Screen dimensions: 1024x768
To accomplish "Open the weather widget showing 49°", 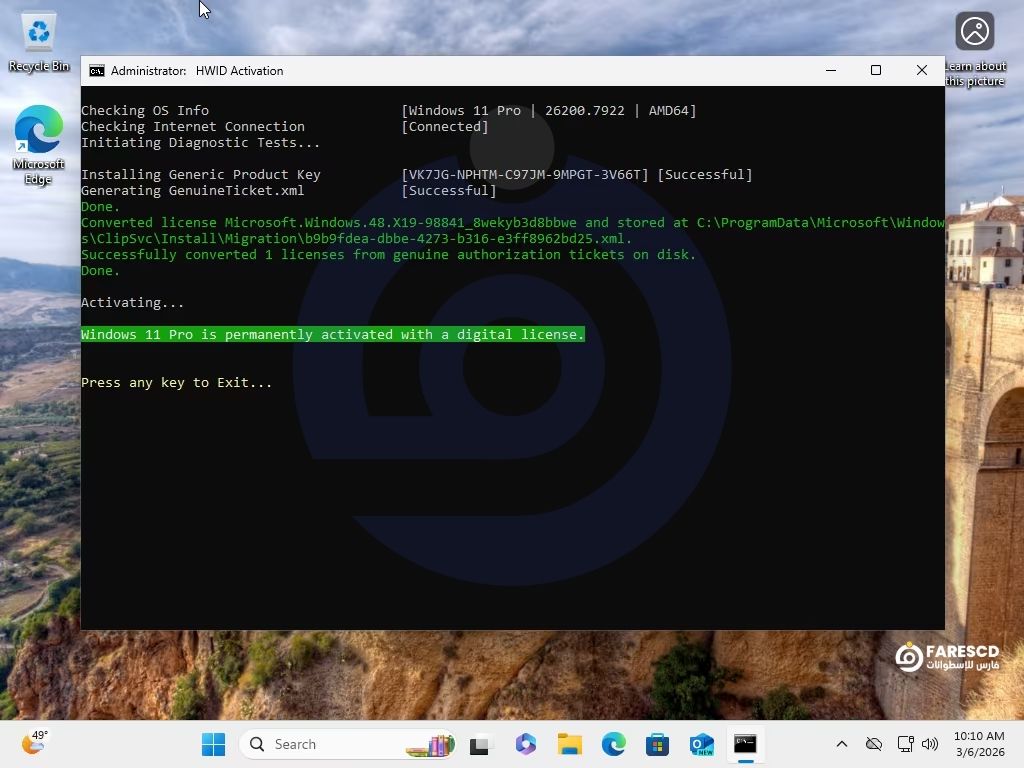I will point(35,743).
